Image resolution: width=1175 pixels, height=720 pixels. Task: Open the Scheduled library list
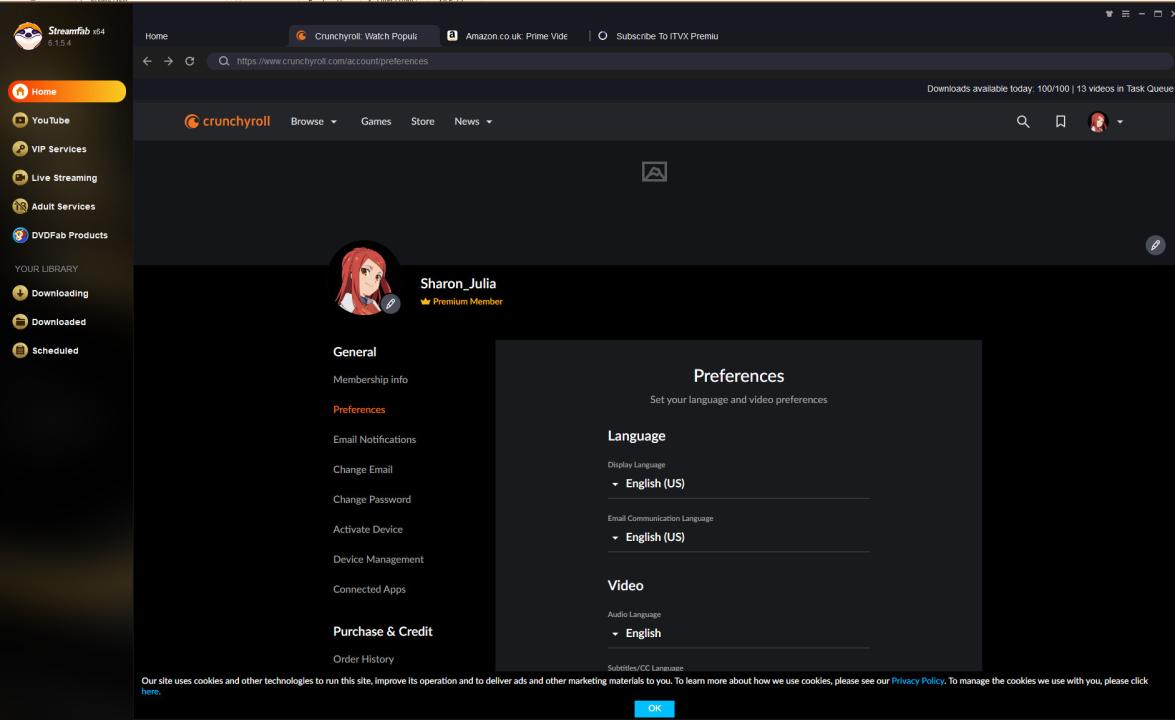pos(46,350)
